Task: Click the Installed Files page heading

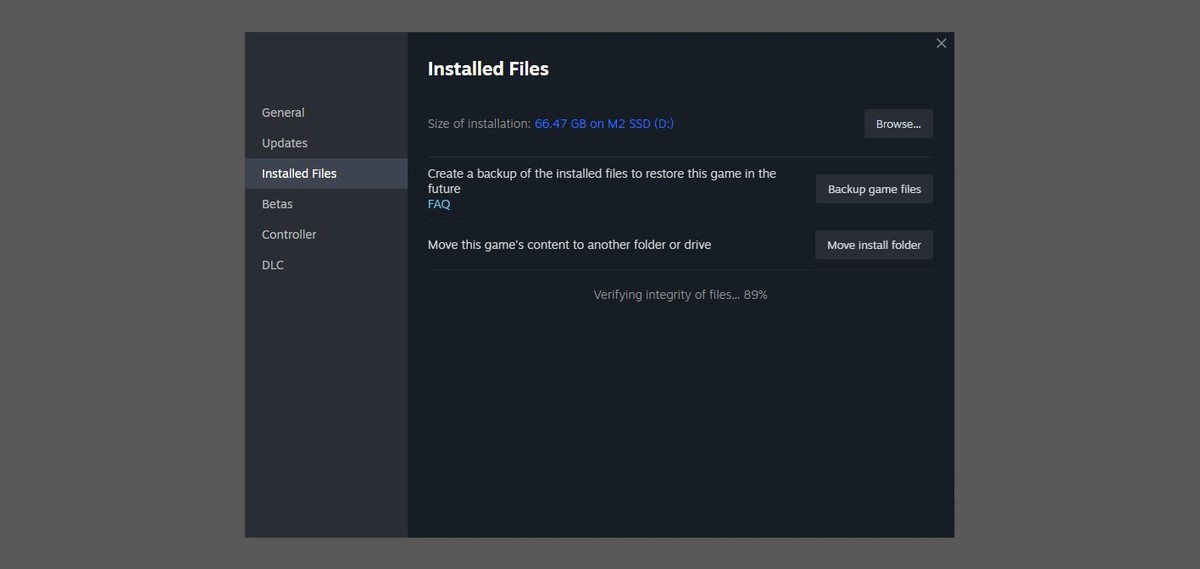Action: tap(488, 69)
